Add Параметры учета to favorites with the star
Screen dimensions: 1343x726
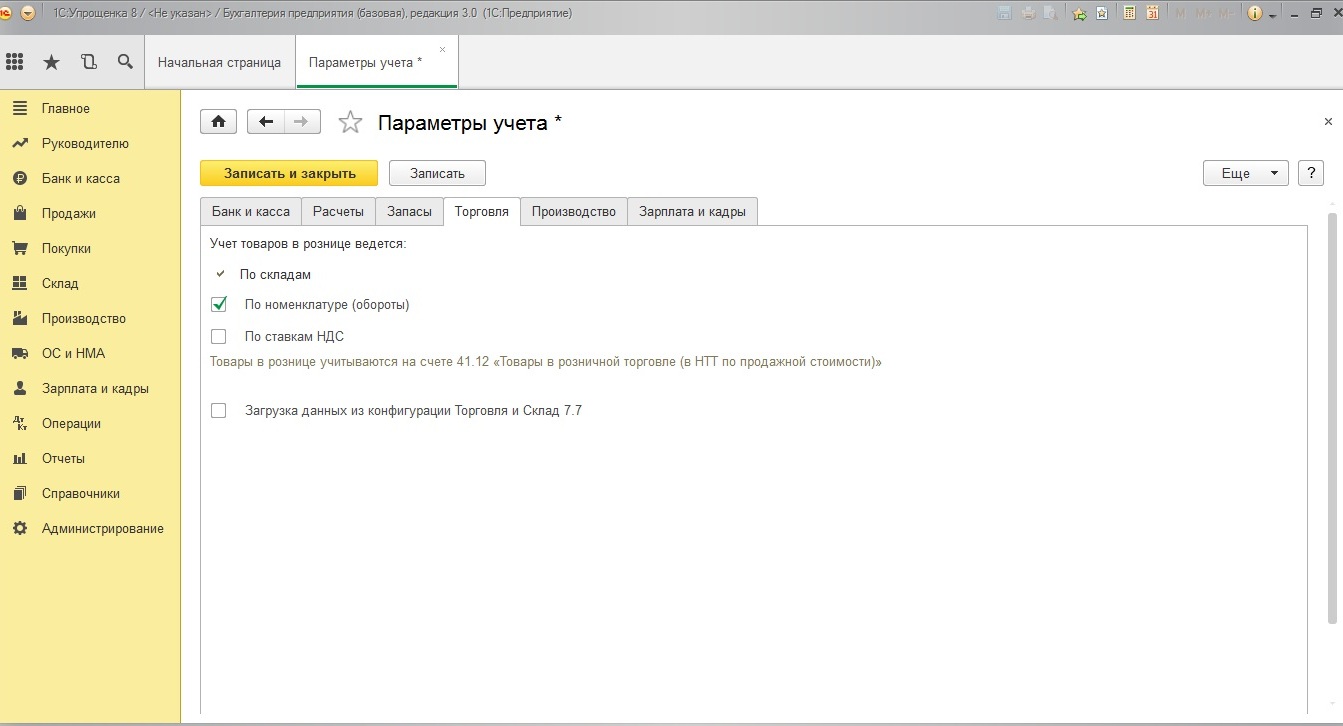click(x=350, y=123)
